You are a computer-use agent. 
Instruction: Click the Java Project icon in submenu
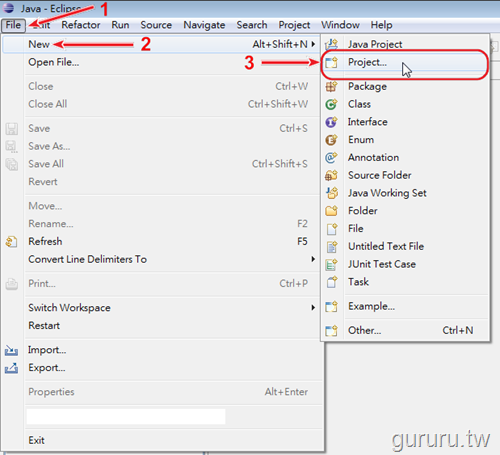331,44
